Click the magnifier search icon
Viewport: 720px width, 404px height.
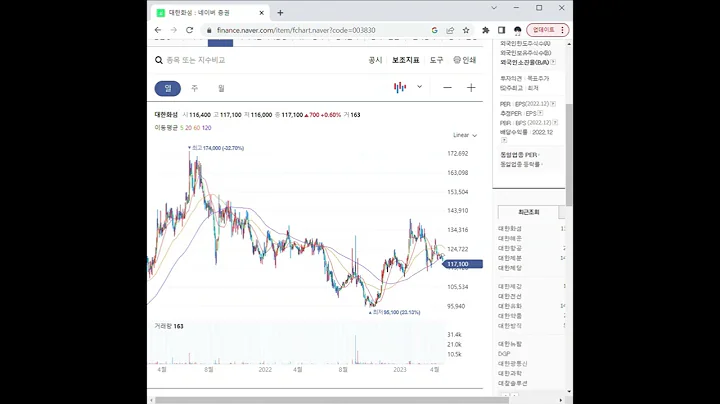159,60
